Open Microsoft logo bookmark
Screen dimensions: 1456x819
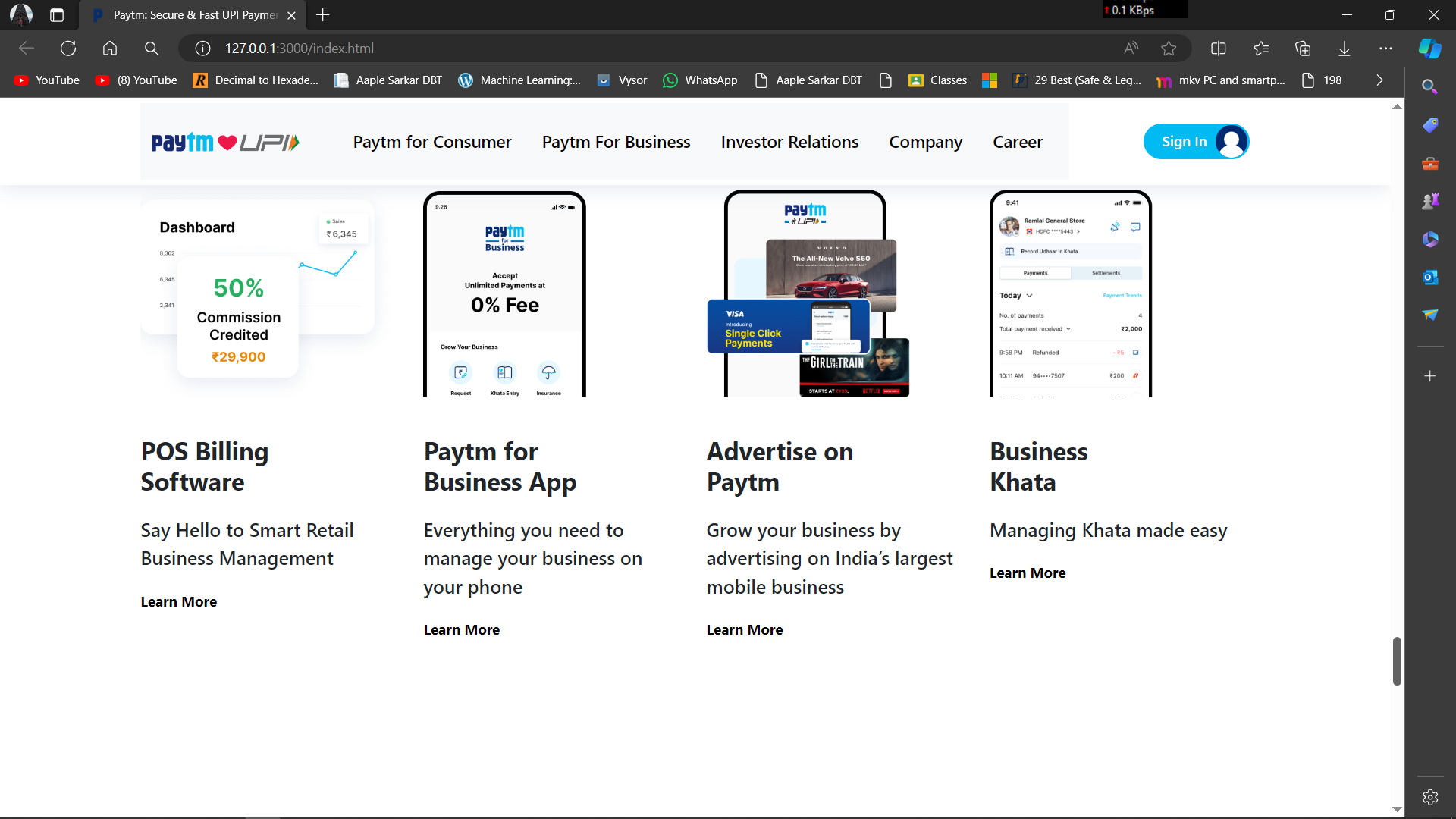click(990, 80)
